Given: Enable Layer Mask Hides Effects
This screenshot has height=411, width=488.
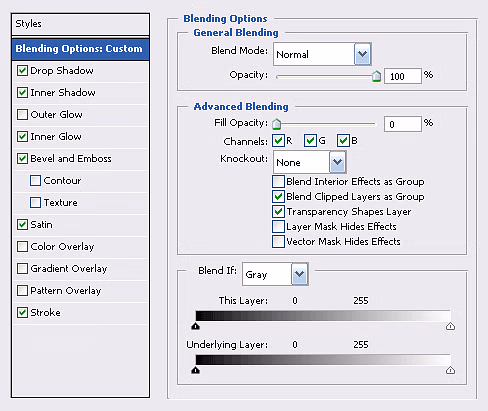Looking at the screenshot, I should click(278, 227).
